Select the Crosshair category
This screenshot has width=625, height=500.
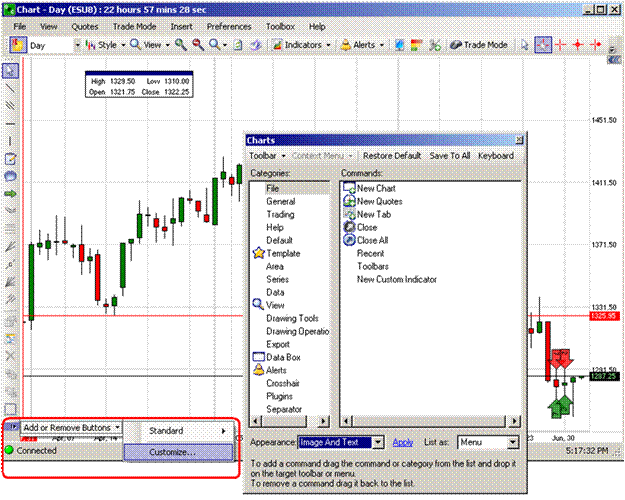click(283, 384)
